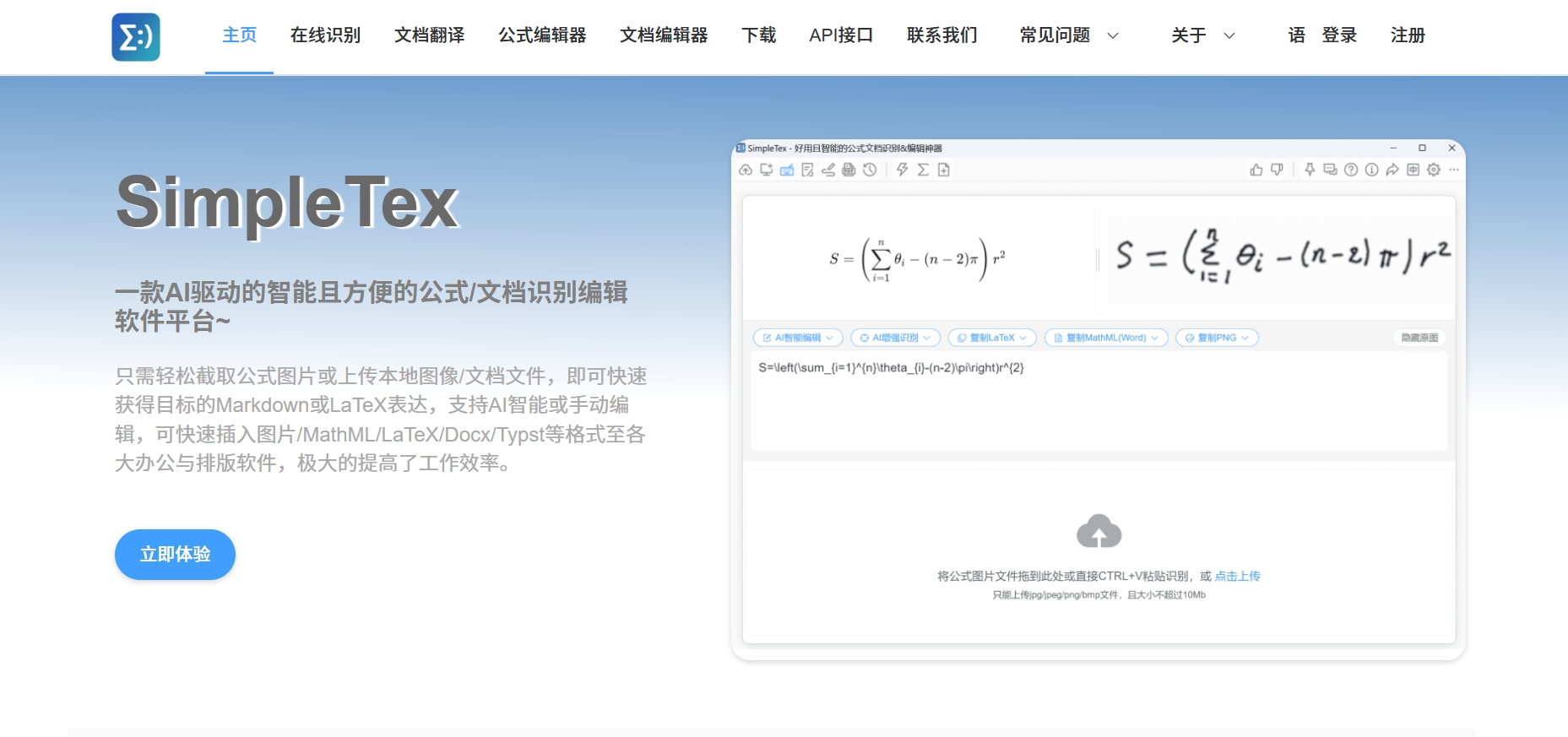Click the 立即体验 button
The height and width of the screenshot is (737, 1568).
click(175, 555)
